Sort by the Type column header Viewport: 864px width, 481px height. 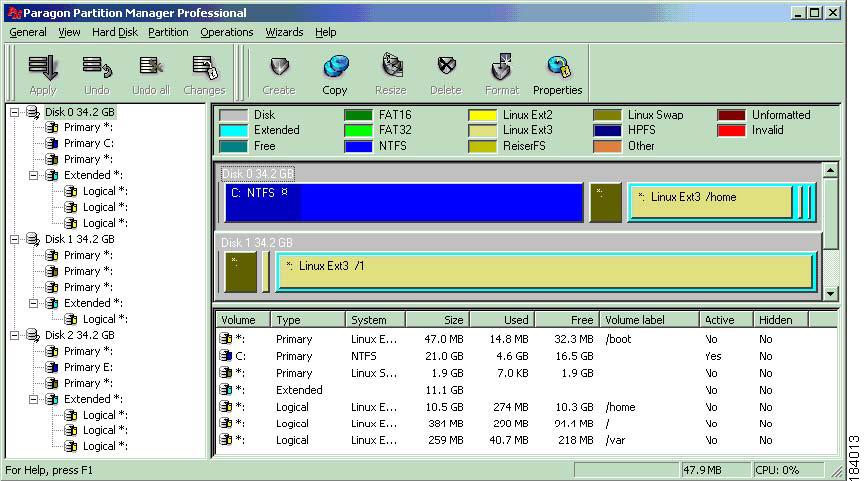tap(307, 320)
